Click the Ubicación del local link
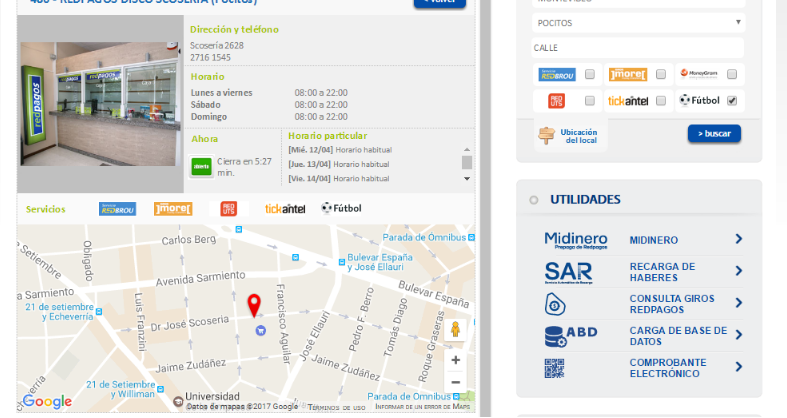 pyautogui.click(x=579, y=136)
